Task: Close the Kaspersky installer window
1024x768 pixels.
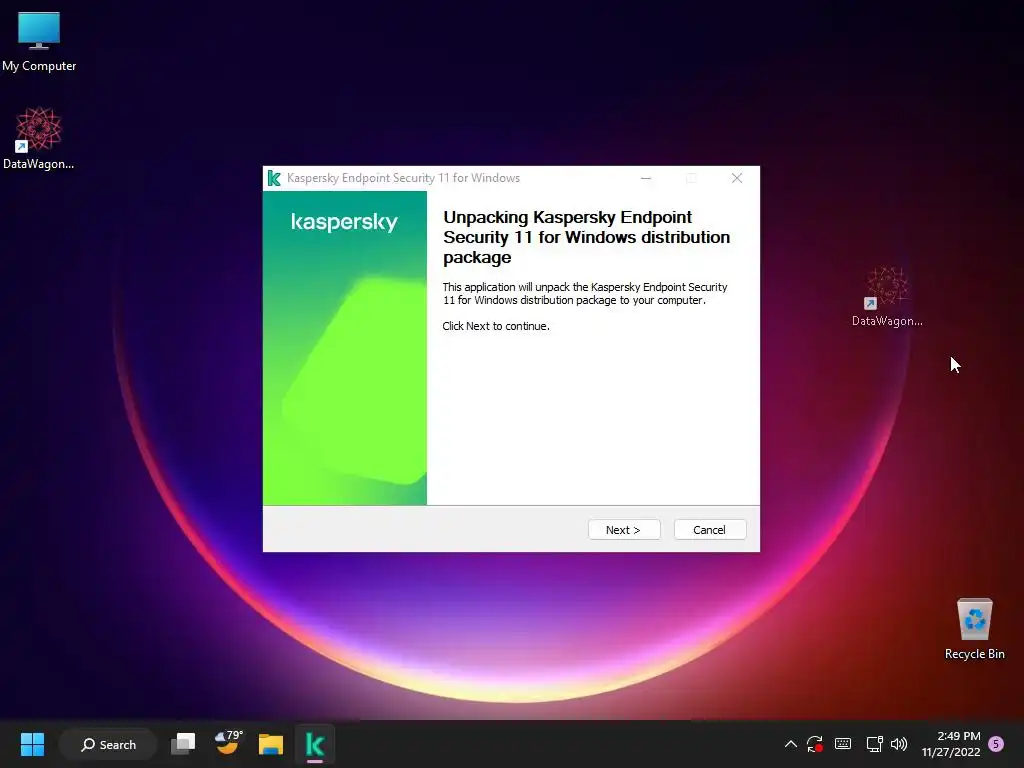Action: point(737,178)
